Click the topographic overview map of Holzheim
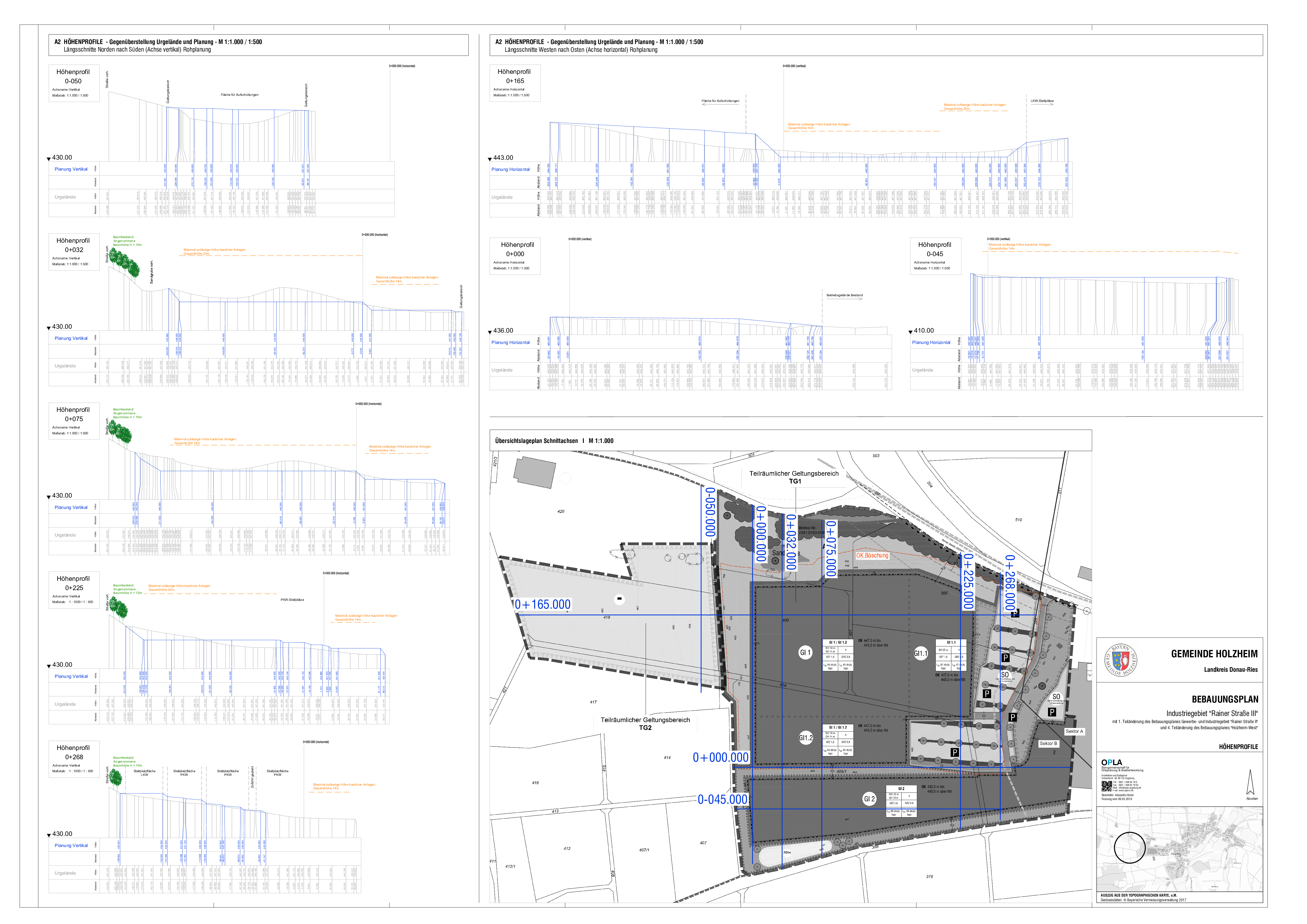Viewport: 1307px width, 924px height. click(x=1180, y=849)
